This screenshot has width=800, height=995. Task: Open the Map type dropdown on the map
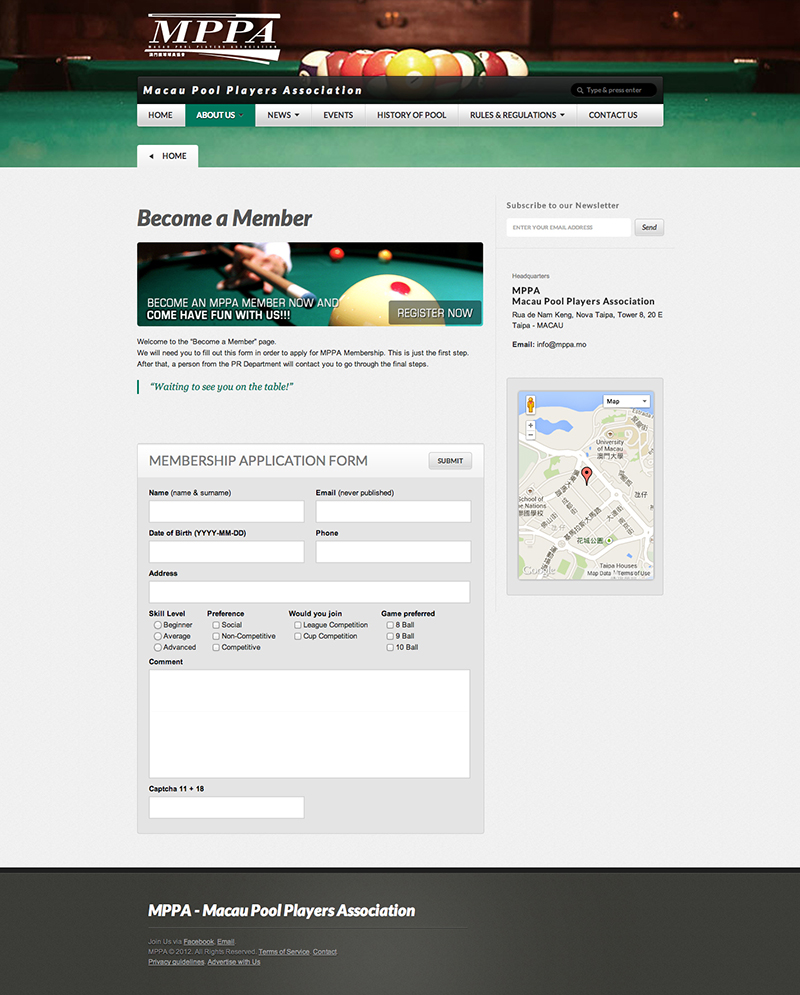(627, 401)
